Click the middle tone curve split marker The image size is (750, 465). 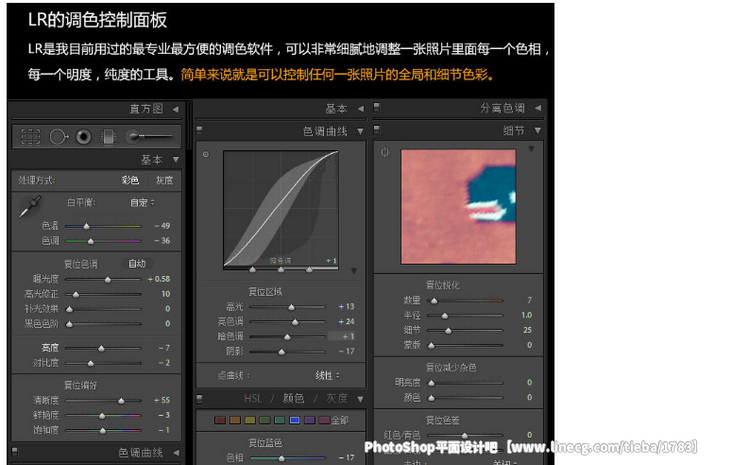(281, 270)
